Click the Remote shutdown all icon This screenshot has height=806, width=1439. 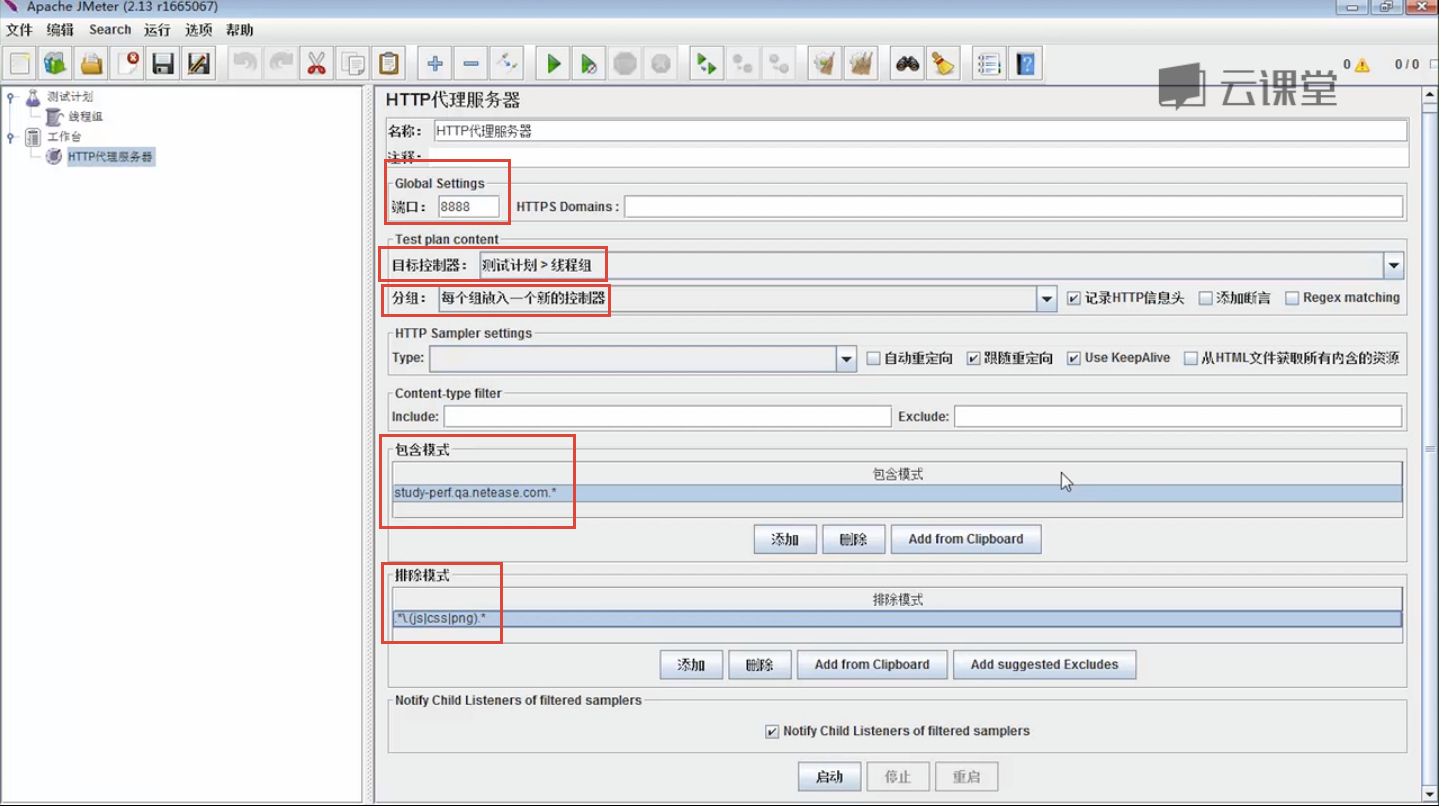779,64
